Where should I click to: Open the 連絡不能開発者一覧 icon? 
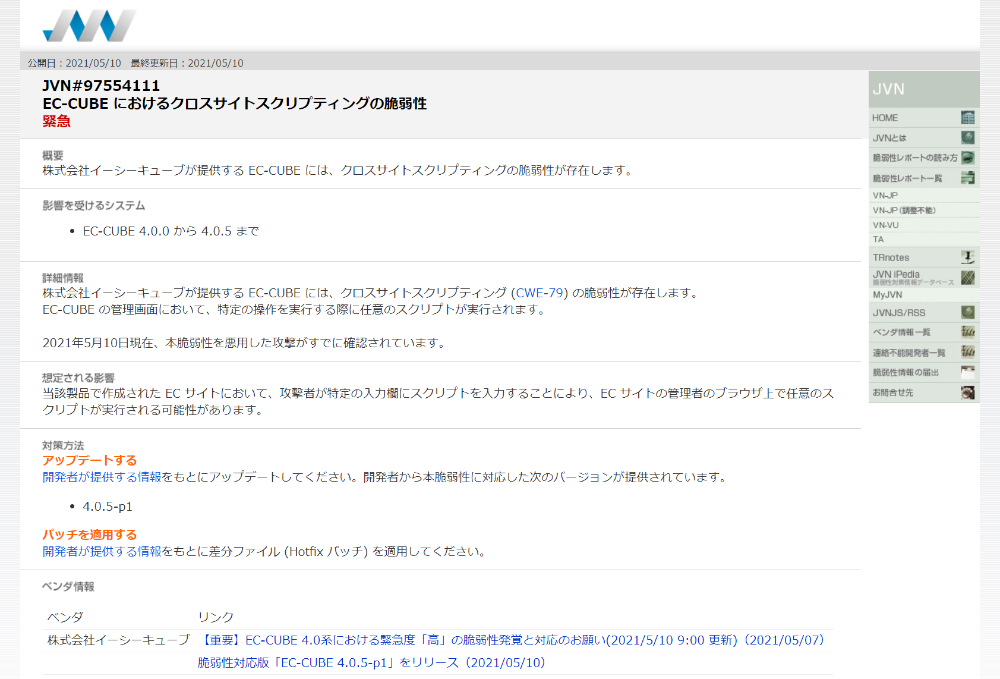point(967,353)
